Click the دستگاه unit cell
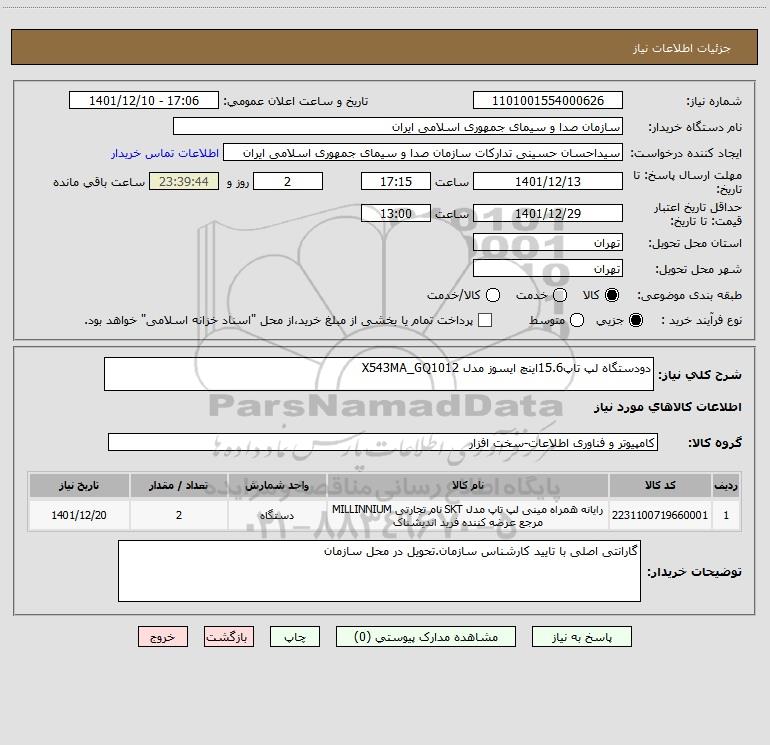The width and height of the screenshot is (770, 745). point(277,515)
